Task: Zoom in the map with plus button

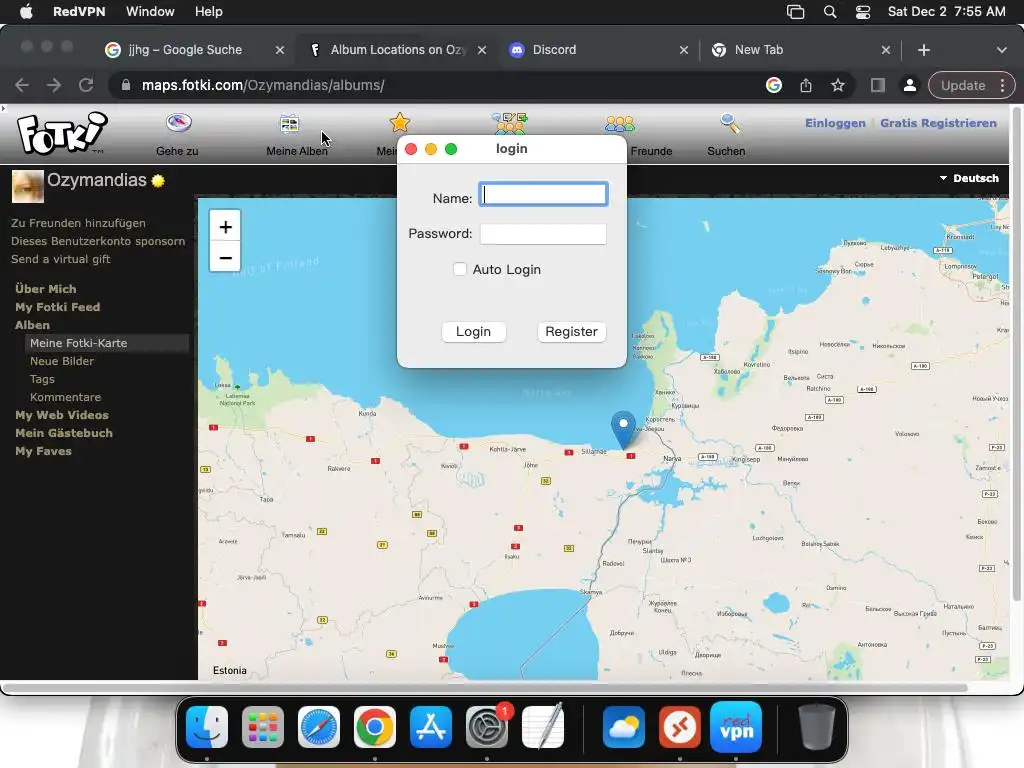Action: (225, 227)
